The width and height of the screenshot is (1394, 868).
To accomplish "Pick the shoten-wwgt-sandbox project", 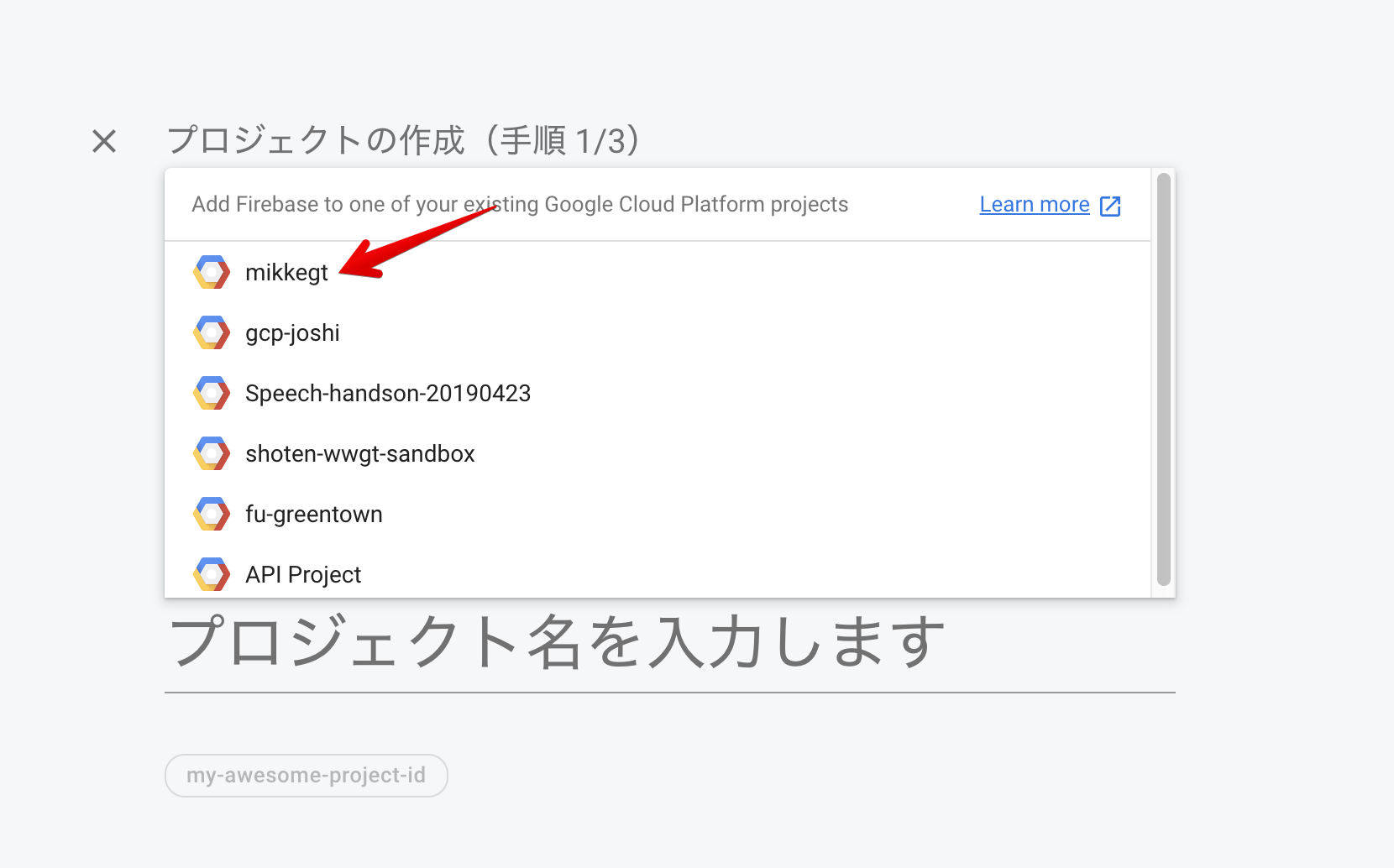I will (x=658, y=453).
